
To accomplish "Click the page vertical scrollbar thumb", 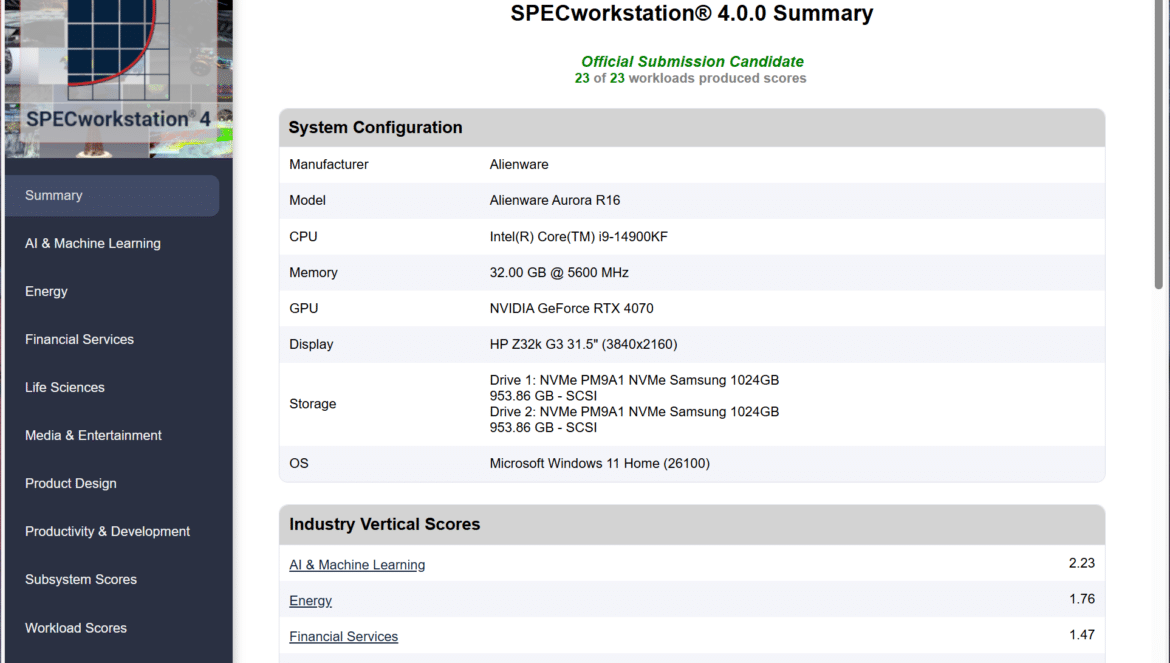I will click(x=1159, y=145).
